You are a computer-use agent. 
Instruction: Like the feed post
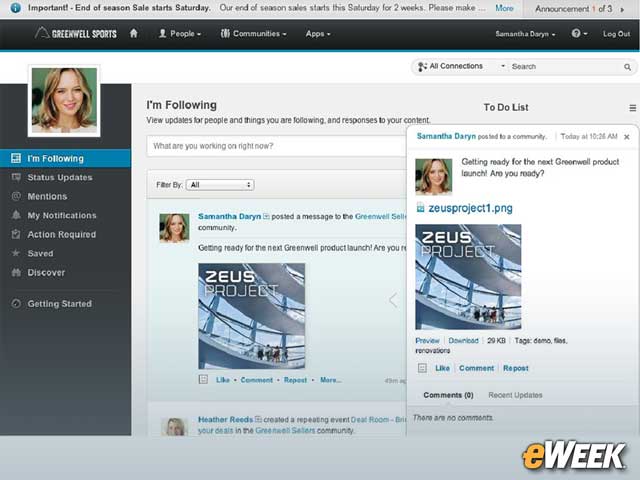[222, 380]
